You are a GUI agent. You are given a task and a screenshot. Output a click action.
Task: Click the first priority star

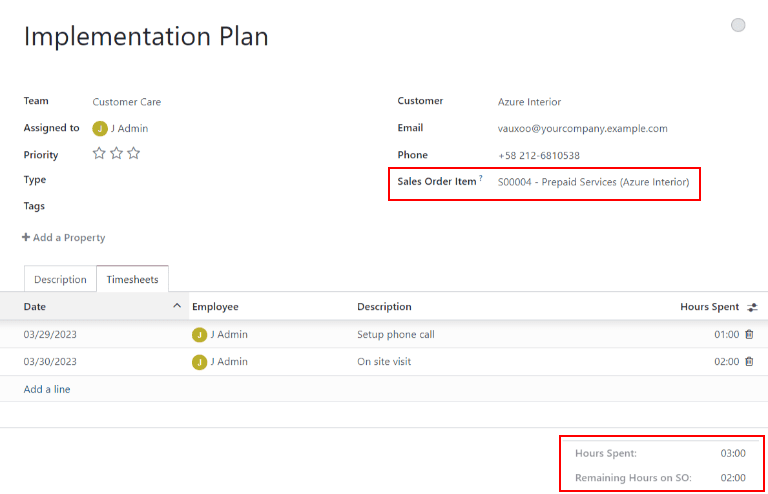pyautogui.click(x=99, y=154)
